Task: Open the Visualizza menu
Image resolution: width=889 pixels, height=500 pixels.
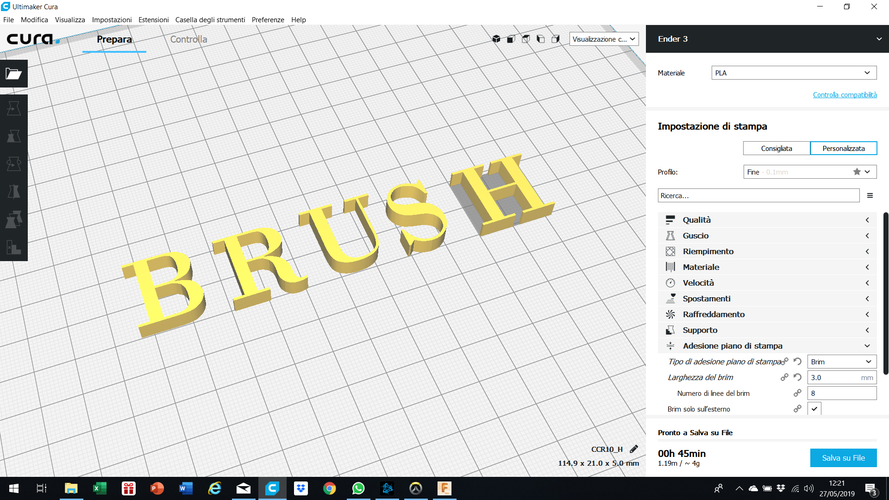Action: click(70, 20)
